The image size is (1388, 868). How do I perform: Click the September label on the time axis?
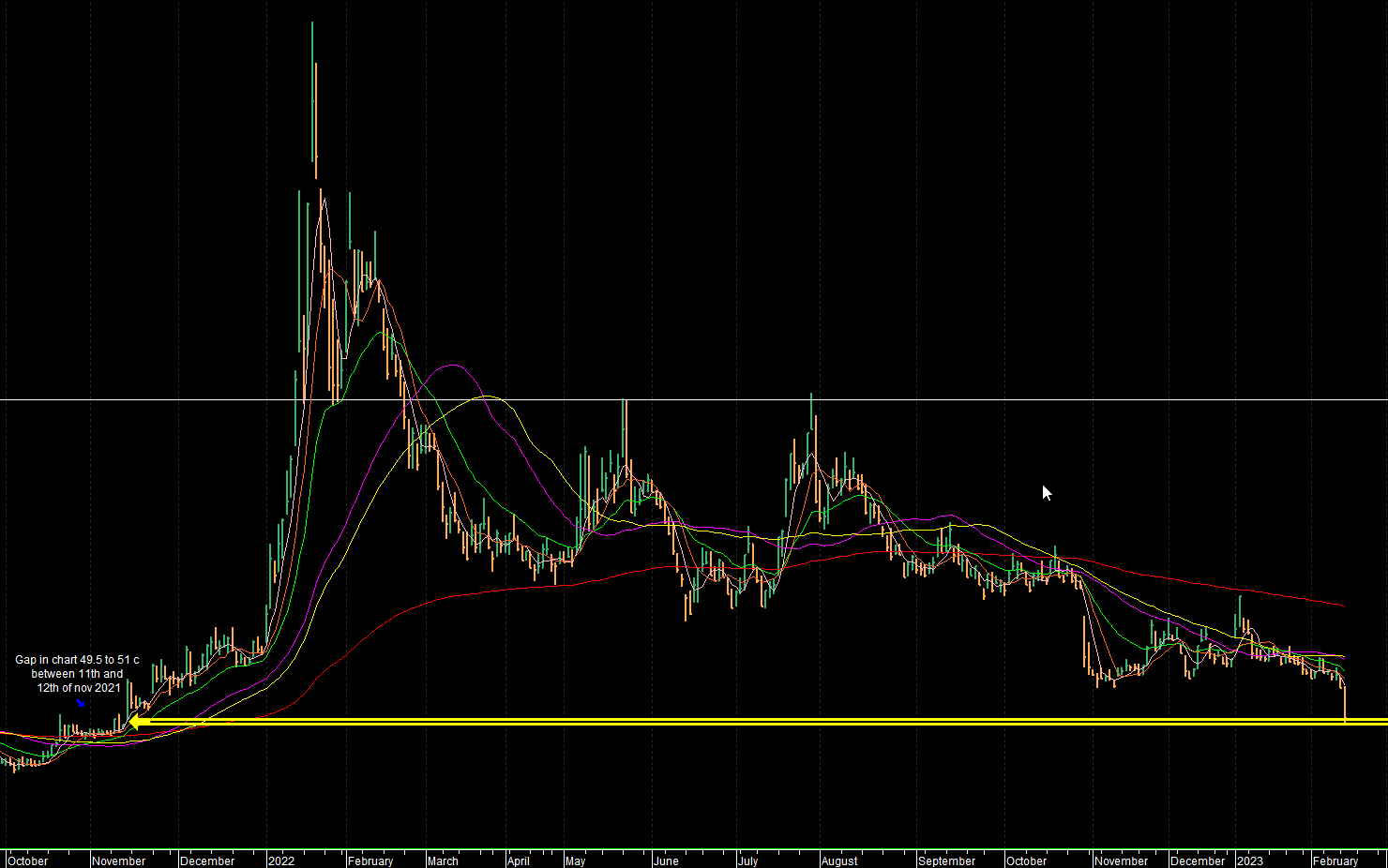point(947,861)
